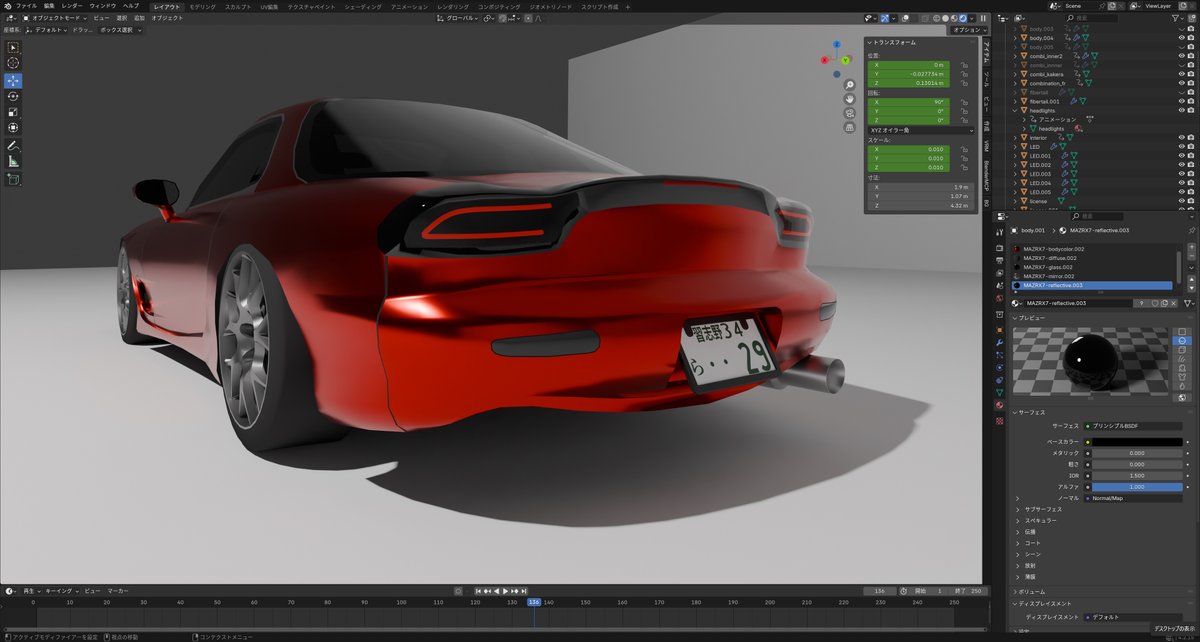This screenshot has height=642, width=1200.
Task: Select the Add Cube tool
Action: pyautogui.click(x=13, y=180)
